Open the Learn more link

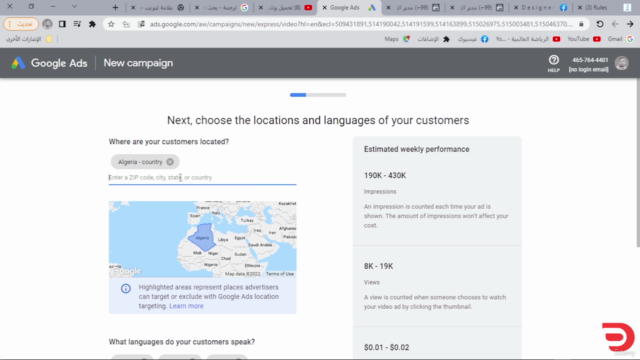[186, 306]
